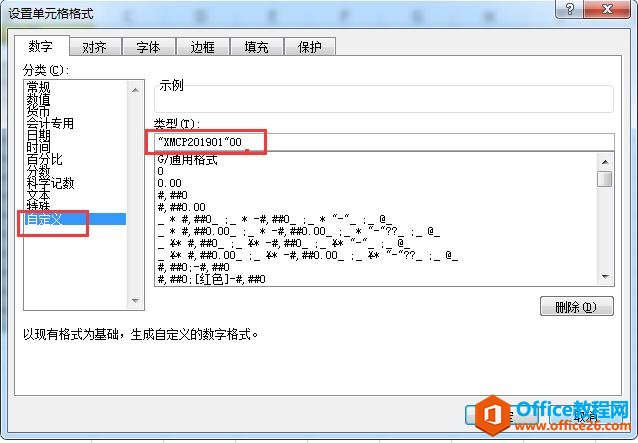The image size is (638, 443).
Task: Click the dialog help question-mark button
Action: tap(570, 9)
